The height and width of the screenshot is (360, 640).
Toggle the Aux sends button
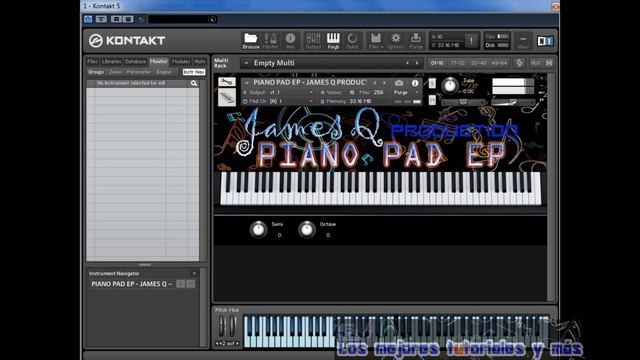pyautogui.click(x=535, y=63)
